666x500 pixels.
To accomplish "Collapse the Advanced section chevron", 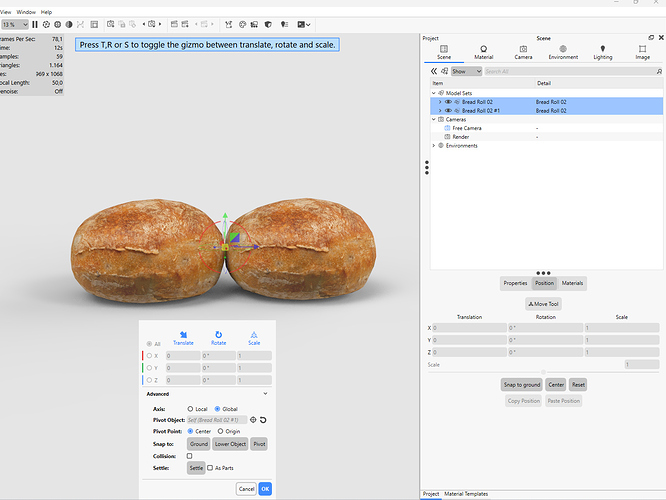I will [x=265, y=394].
